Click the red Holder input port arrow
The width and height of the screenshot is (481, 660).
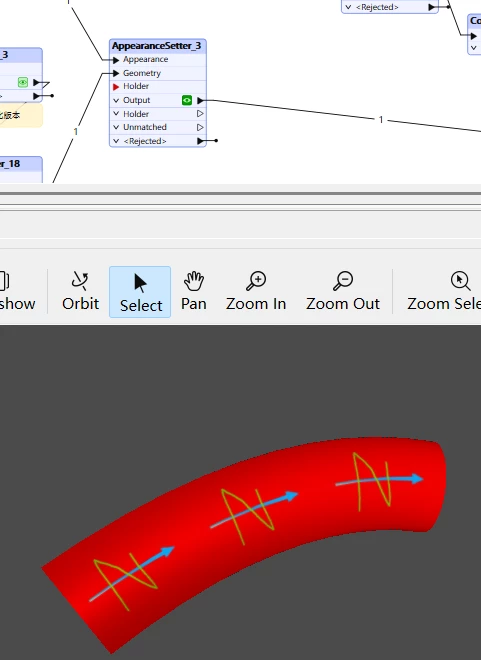[x=116, y=87]
